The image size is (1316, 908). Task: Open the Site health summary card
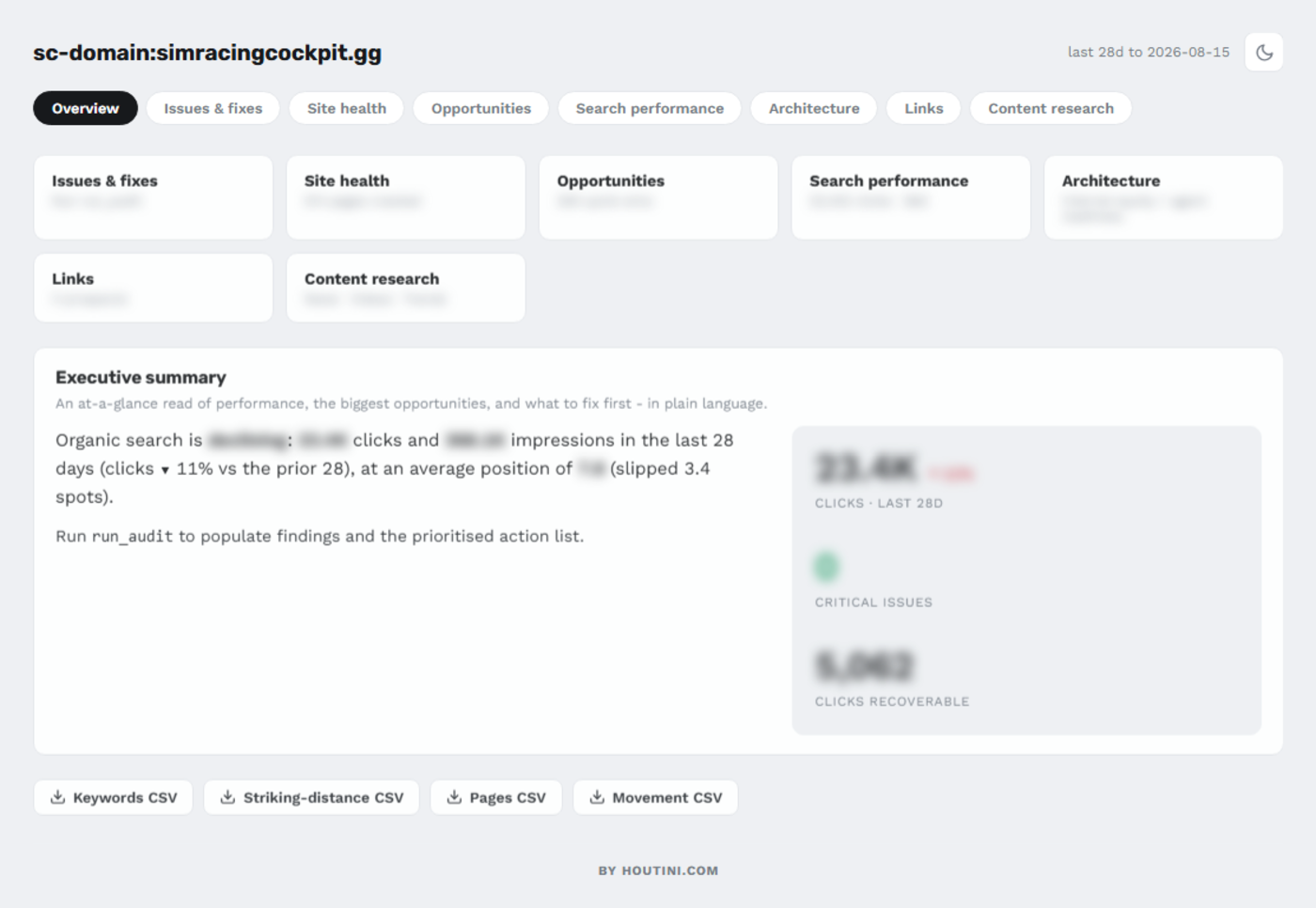tap(406, 197)
